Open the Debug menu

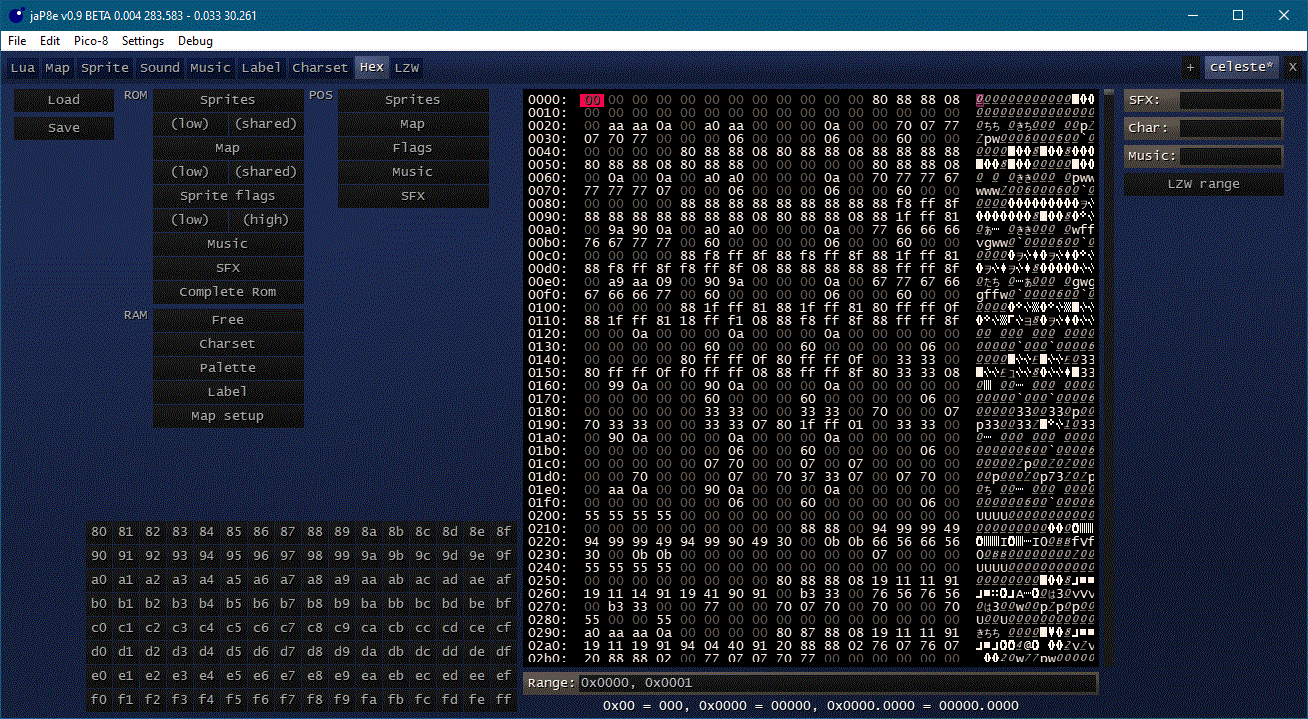[194, 41]
